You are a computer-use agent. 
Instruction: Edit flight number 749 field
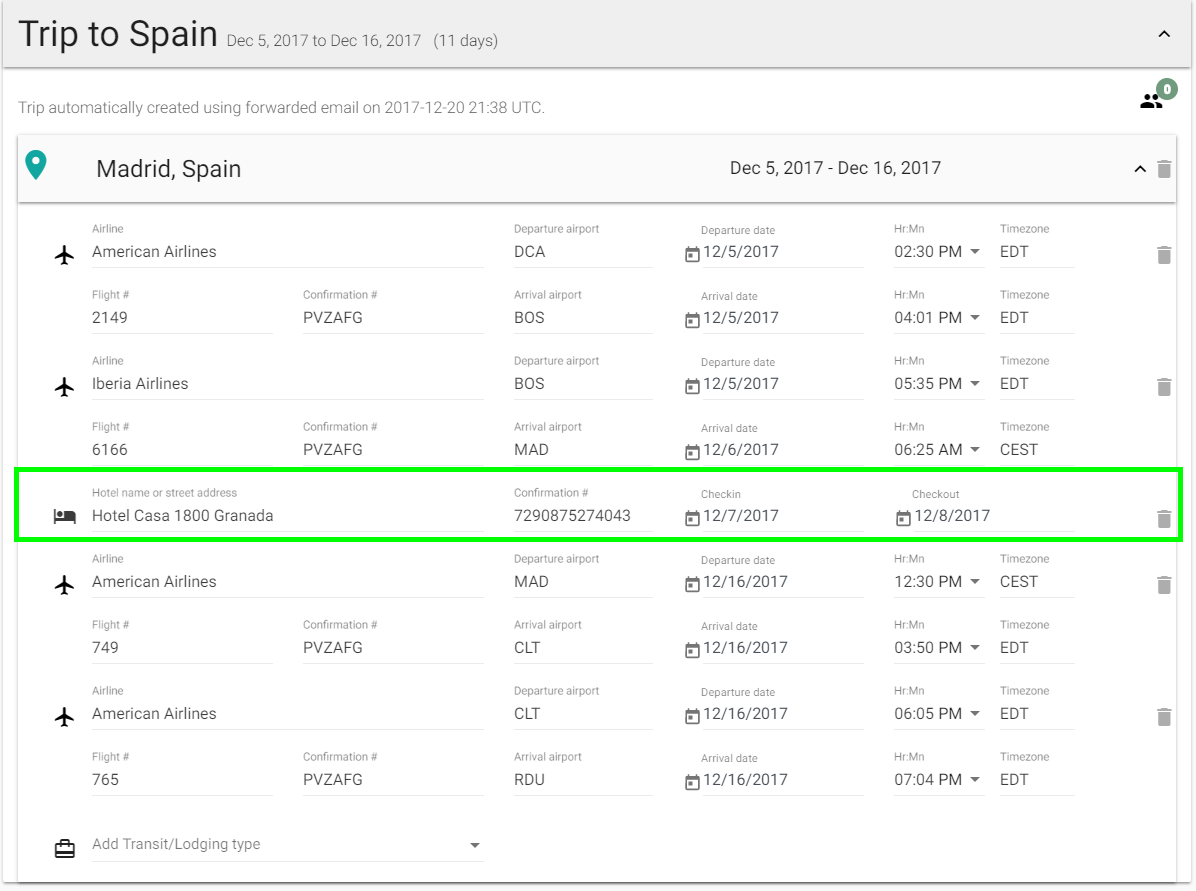click(182, 648)
